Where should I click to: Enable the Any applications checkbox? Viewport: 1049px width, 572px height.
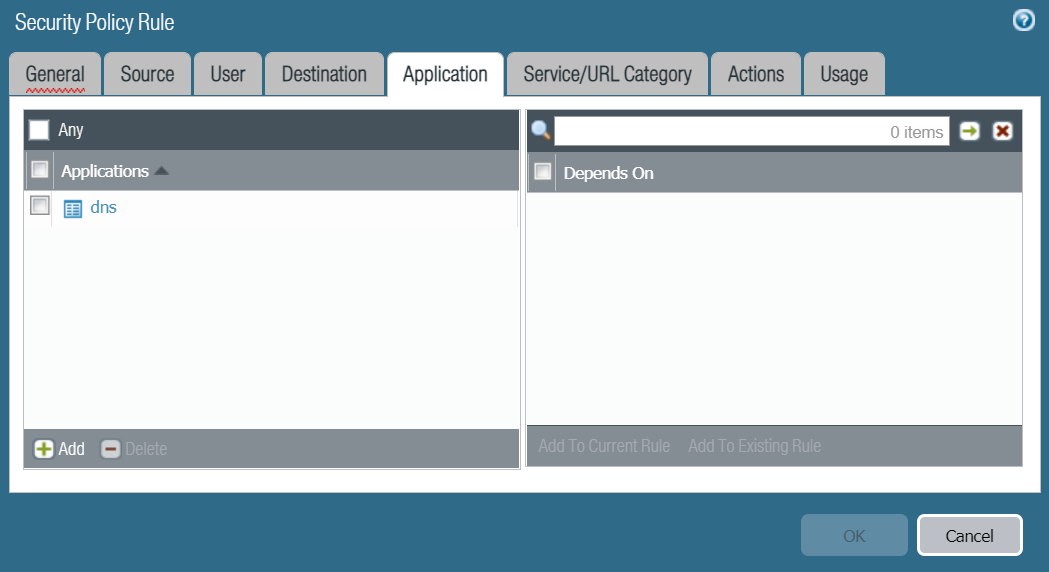click(x=39, y=130)
